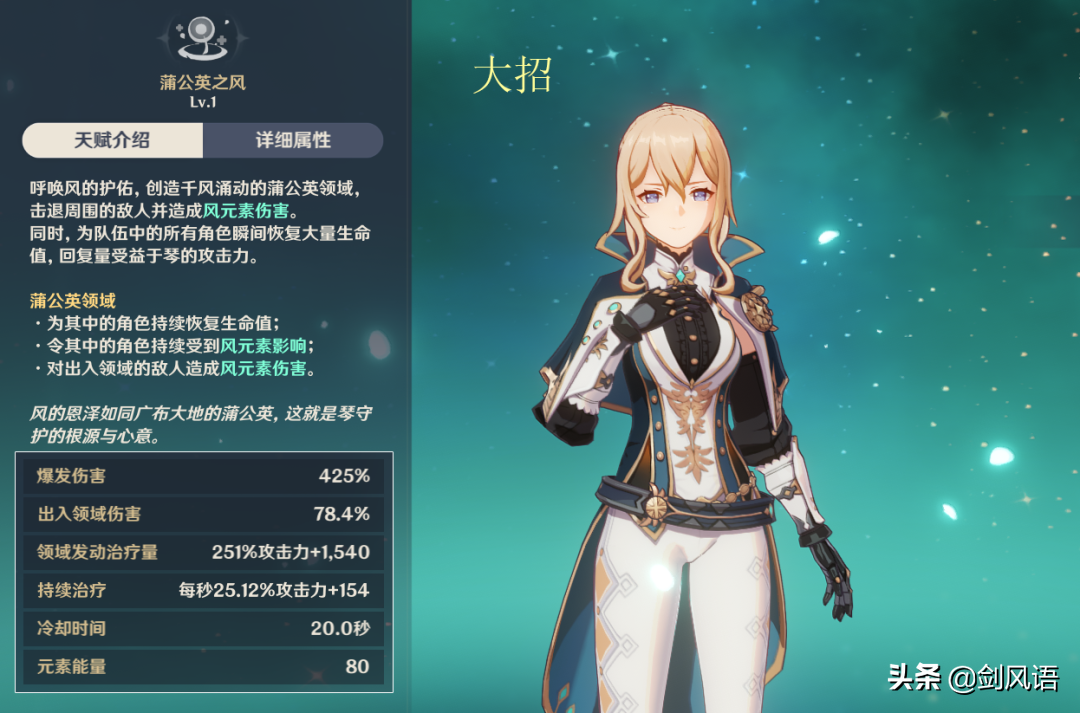Viewport: 1080px width, 713px height.
Task: Click the italic flavor text about 风的恩泽
Action: pyautogui.click(x=200, y=424)
